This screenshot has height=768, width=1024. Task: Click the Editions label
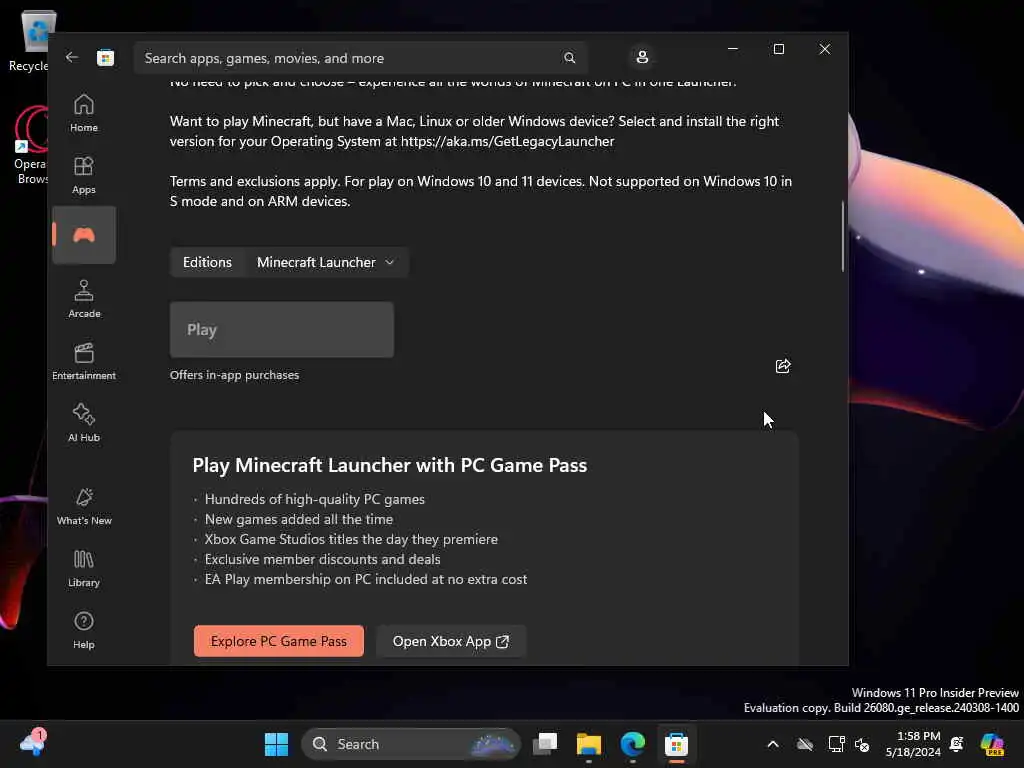coord(207,262)
